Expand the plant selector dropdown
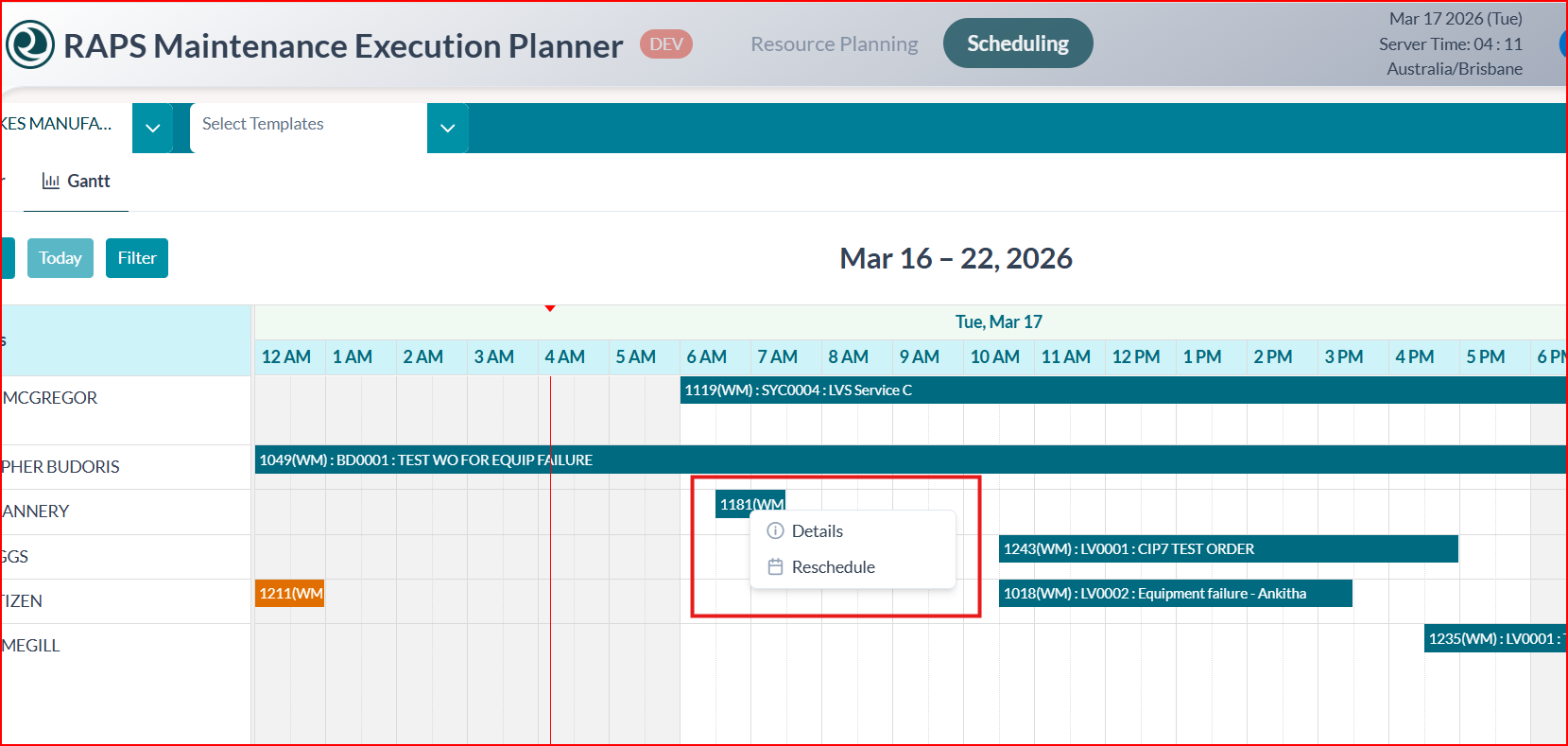Viewport: 1568px width, 746px height. tap(152, 128)
